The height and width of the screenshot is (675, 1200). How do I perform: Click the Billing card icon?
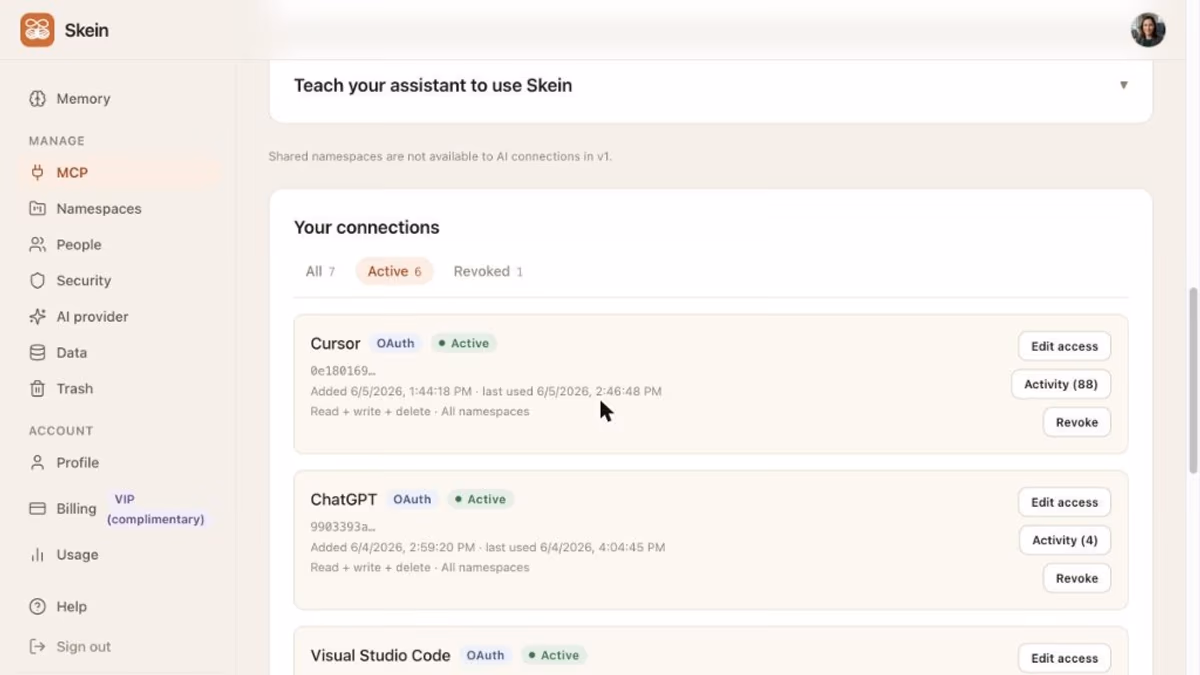click(38, 509)
